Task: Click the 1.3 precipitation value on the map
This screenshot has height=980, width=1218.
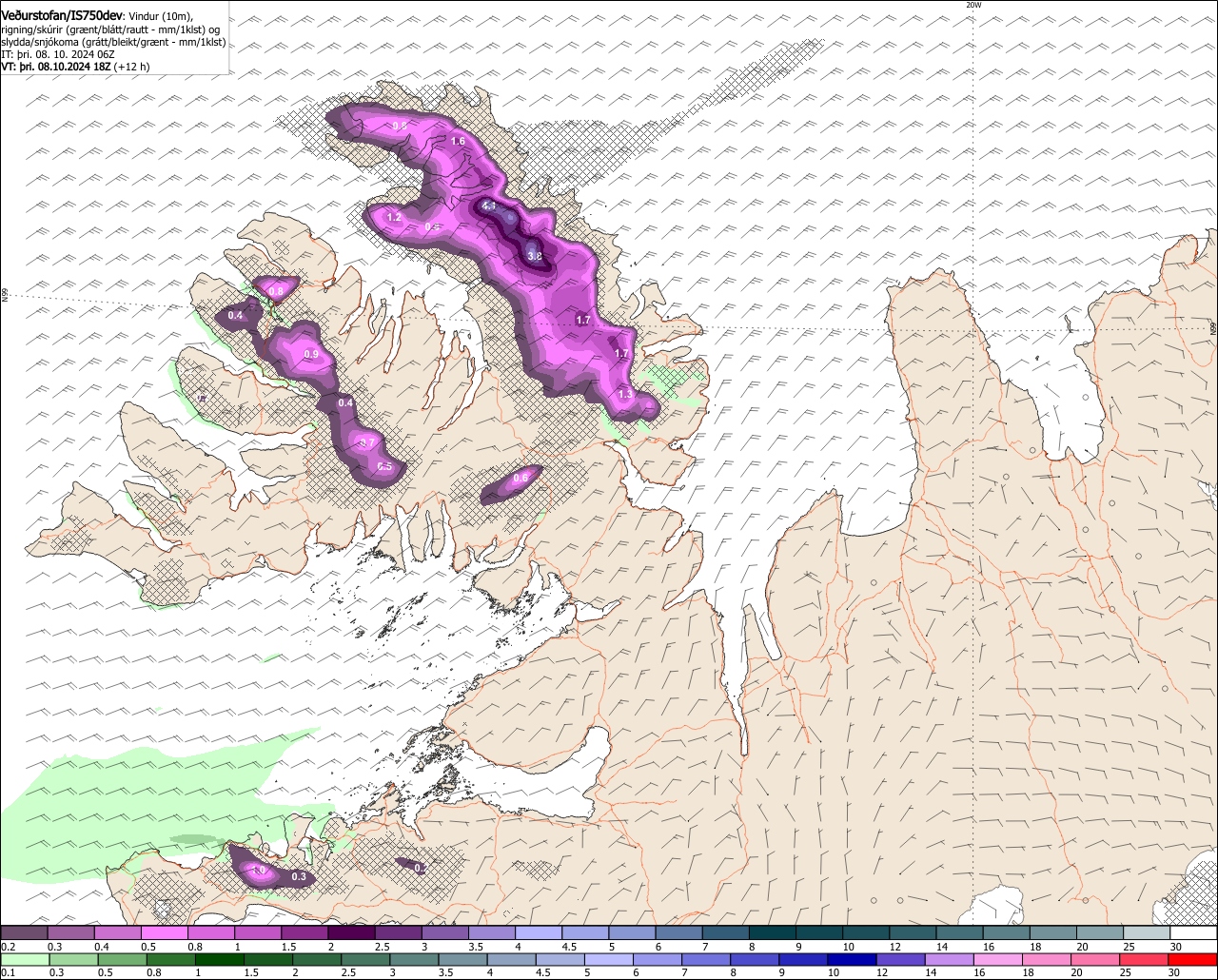Action: point(625,394)
